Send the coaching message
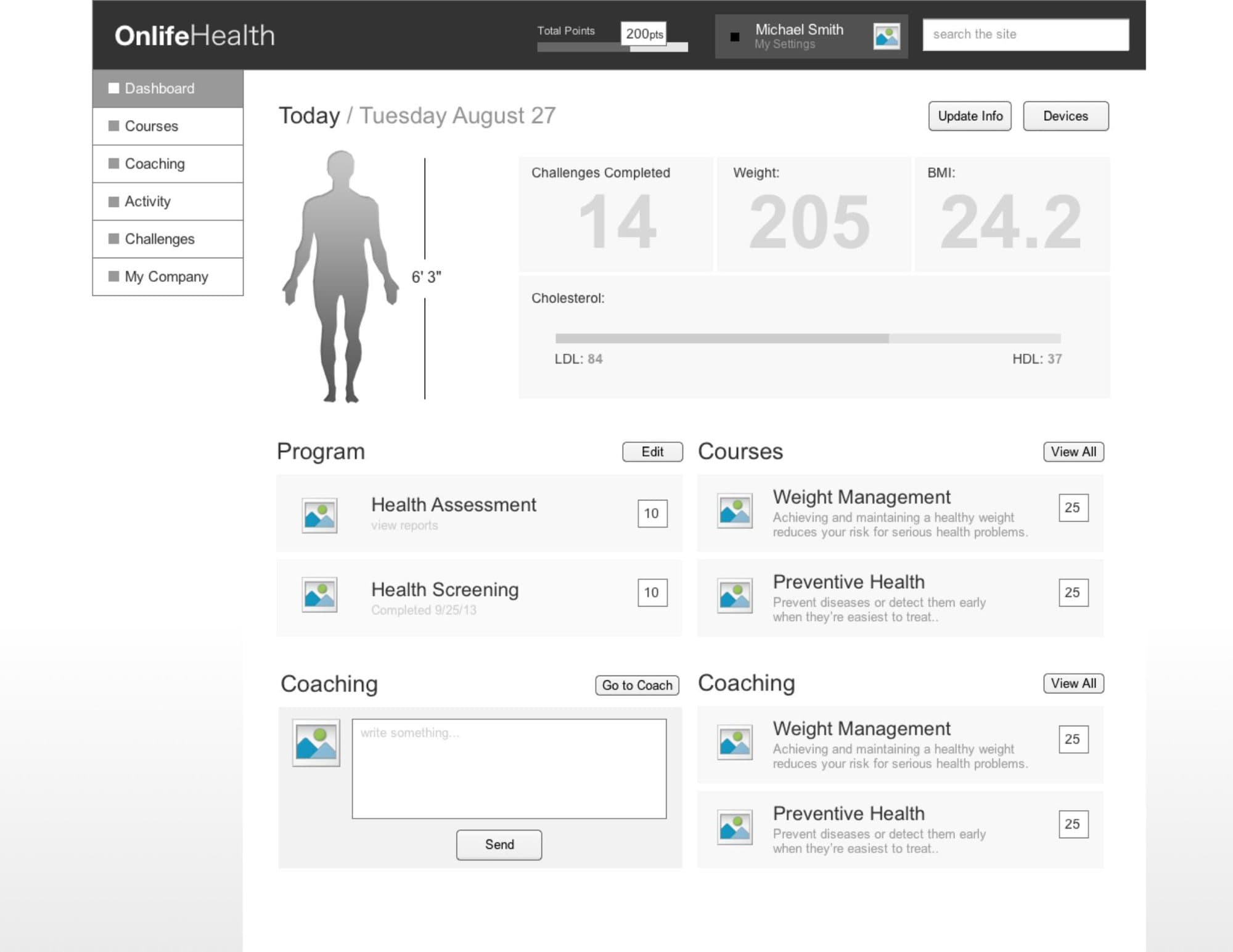 [x=499, y=845]
